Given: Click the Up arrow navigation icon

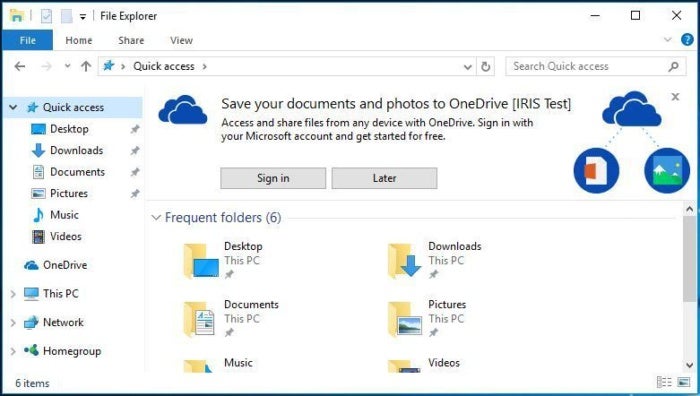Looking at the screenshot, I should pyautogui.click(x=86, y=67).
